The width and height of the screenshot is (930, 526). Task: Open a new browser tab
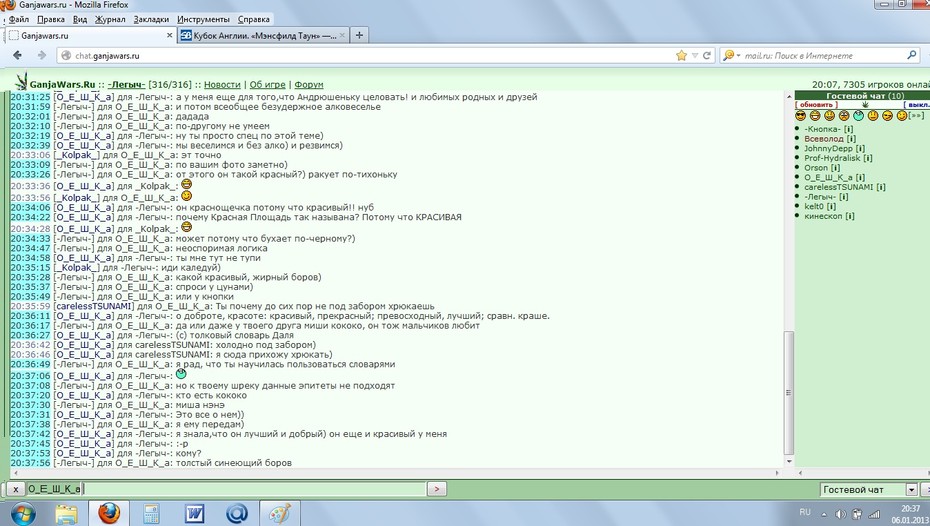(x=359, y=36)
